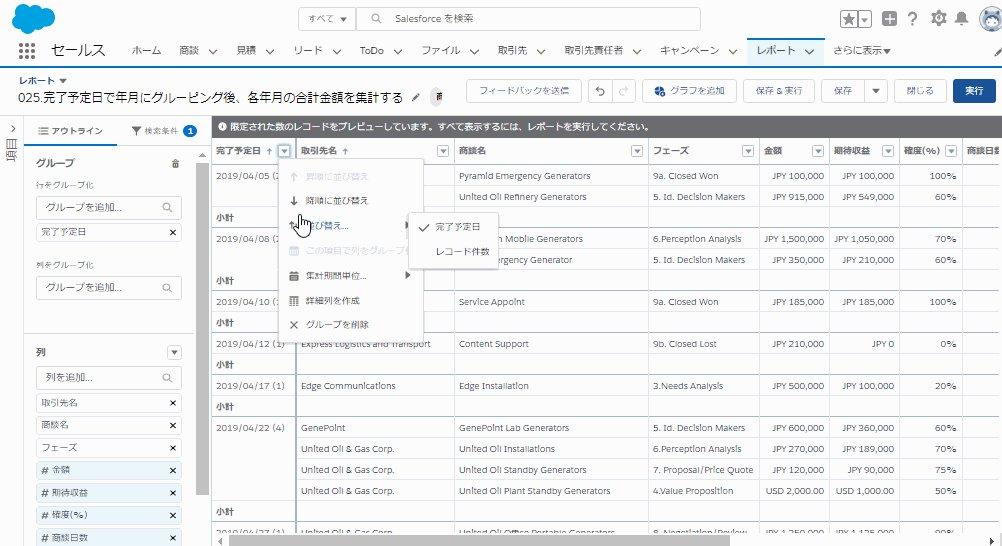Remove 期待収益 column with X
This screenshot has height=546, width=1002.
tap(173, 493)
